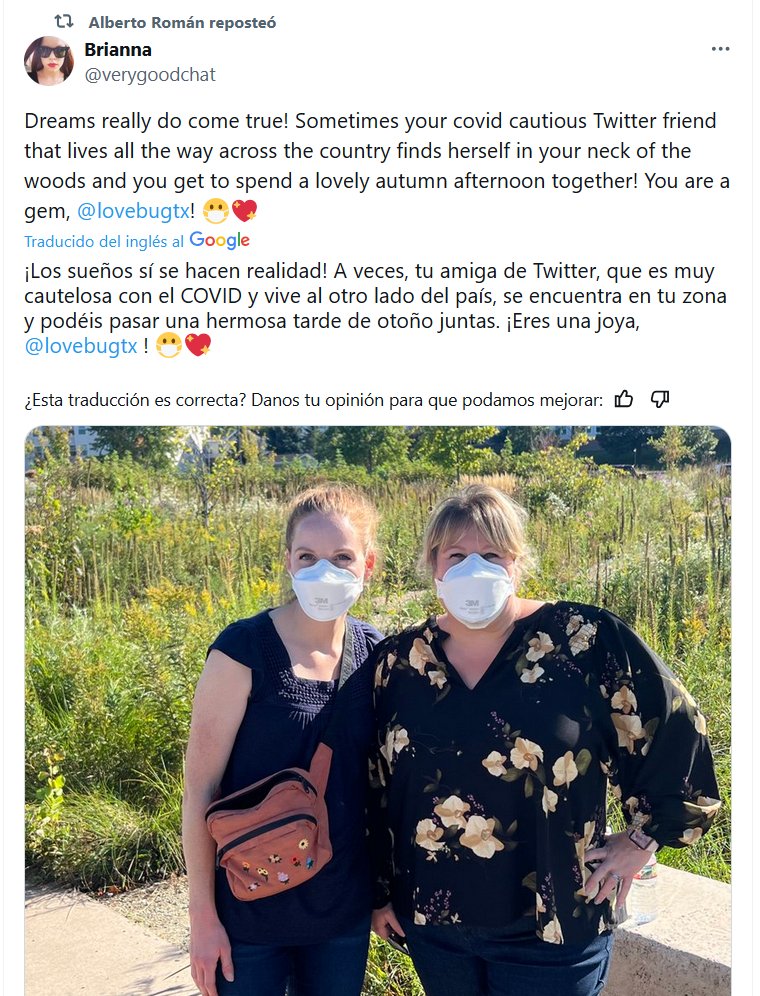Click the mask face emoji in English tweet

point(215,211)
